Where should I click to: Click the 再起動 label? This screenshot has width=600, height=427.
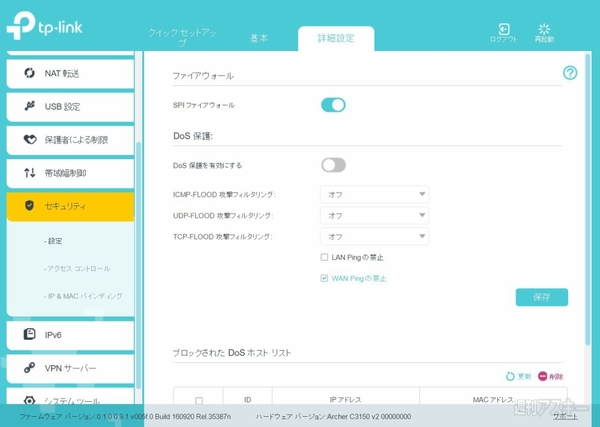click(544, 39)
